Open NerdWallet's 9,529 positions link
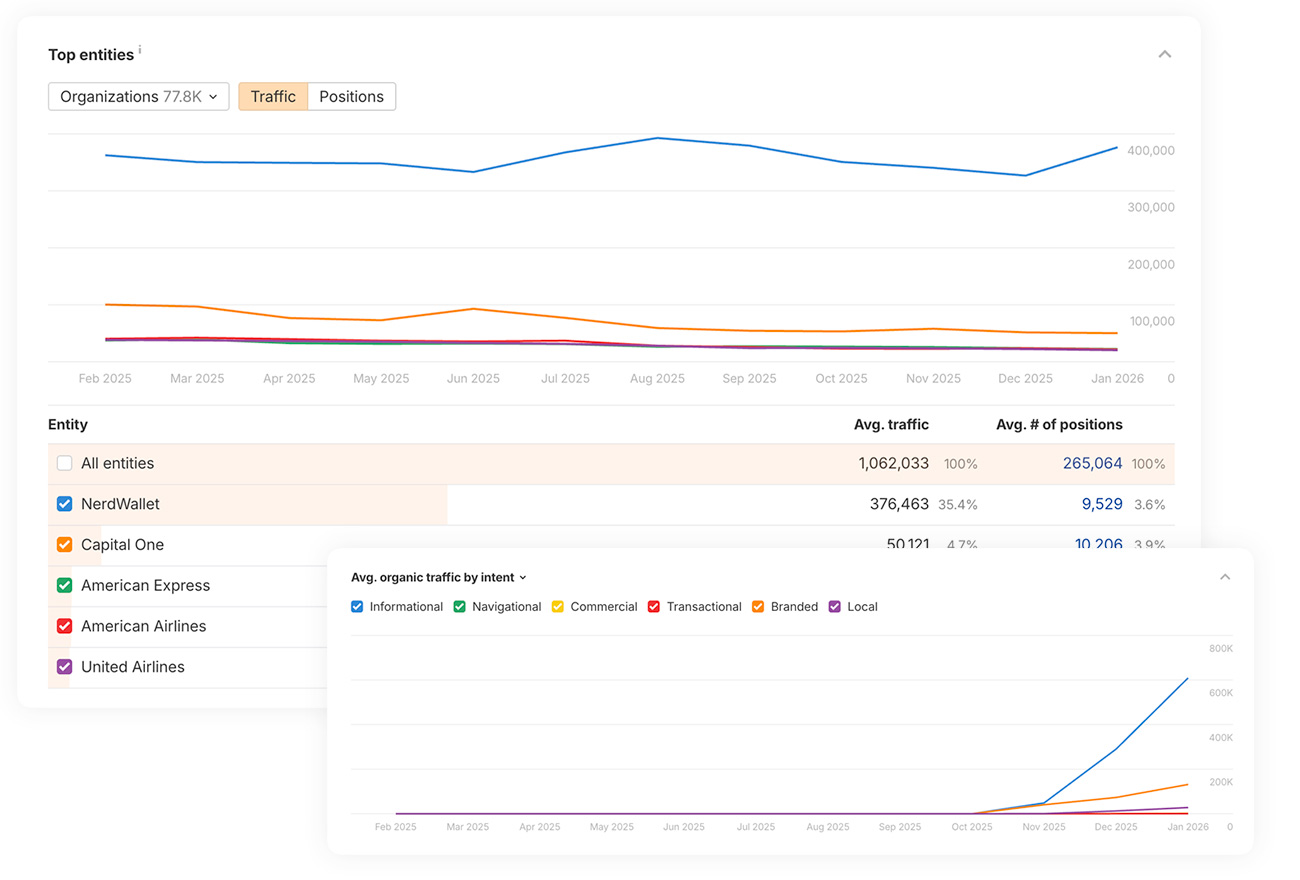 pyautogui.click(x=1101, y=504)
